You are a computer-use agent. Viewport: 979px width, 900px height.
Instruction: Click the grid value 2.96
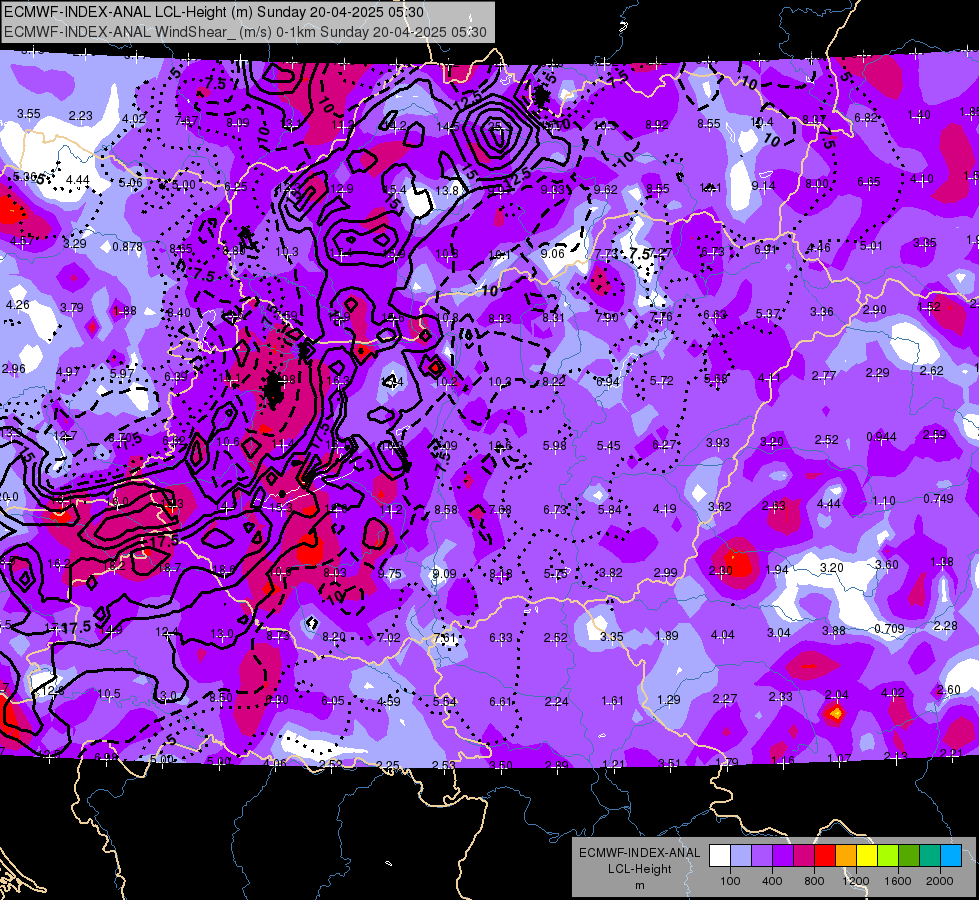click(x=14, y=368)
